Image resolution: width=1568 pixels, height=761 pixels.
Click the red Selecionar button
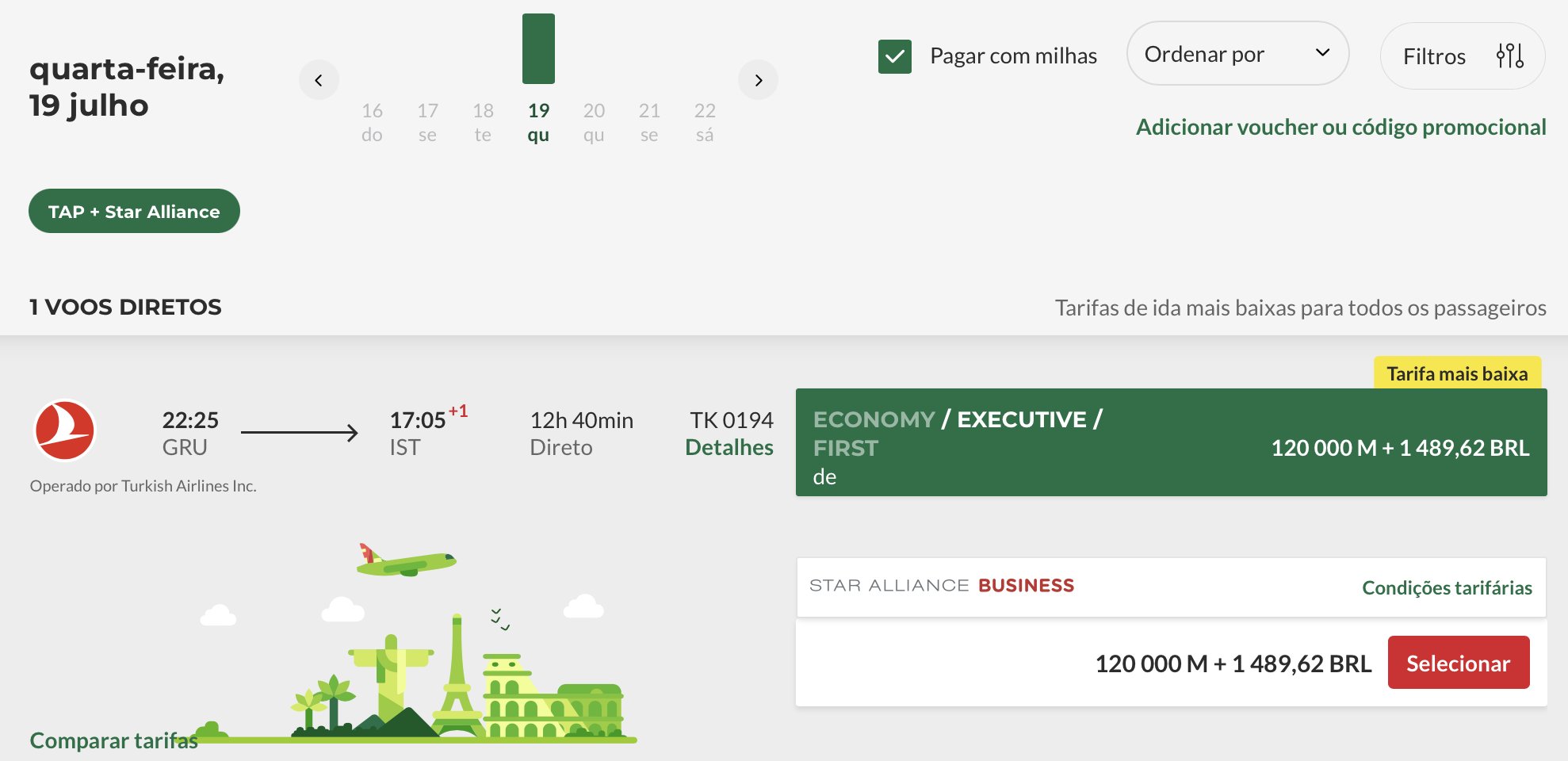[x=1459, y=663]
